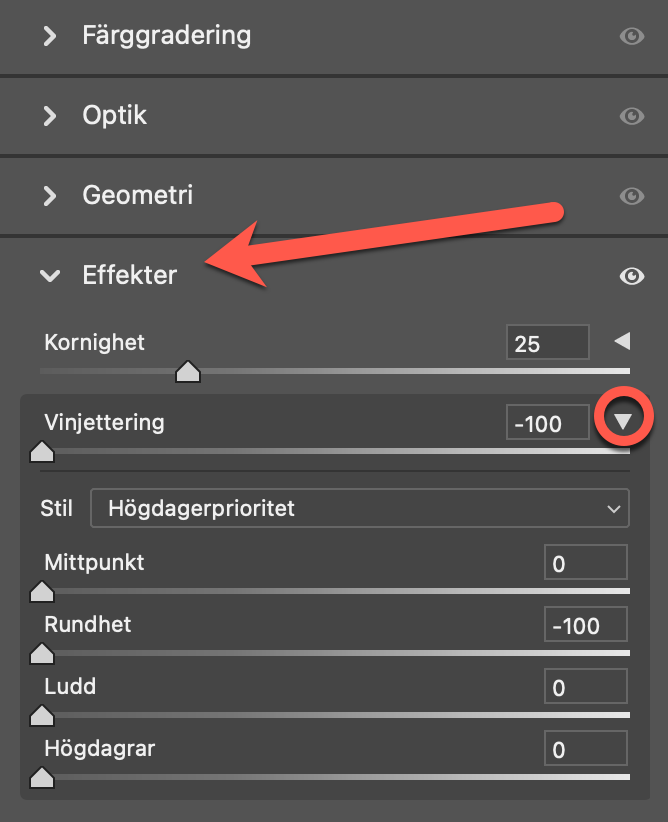Click the Kornighet value field
This screenshot has width=668, height=822.
[547, 344]
